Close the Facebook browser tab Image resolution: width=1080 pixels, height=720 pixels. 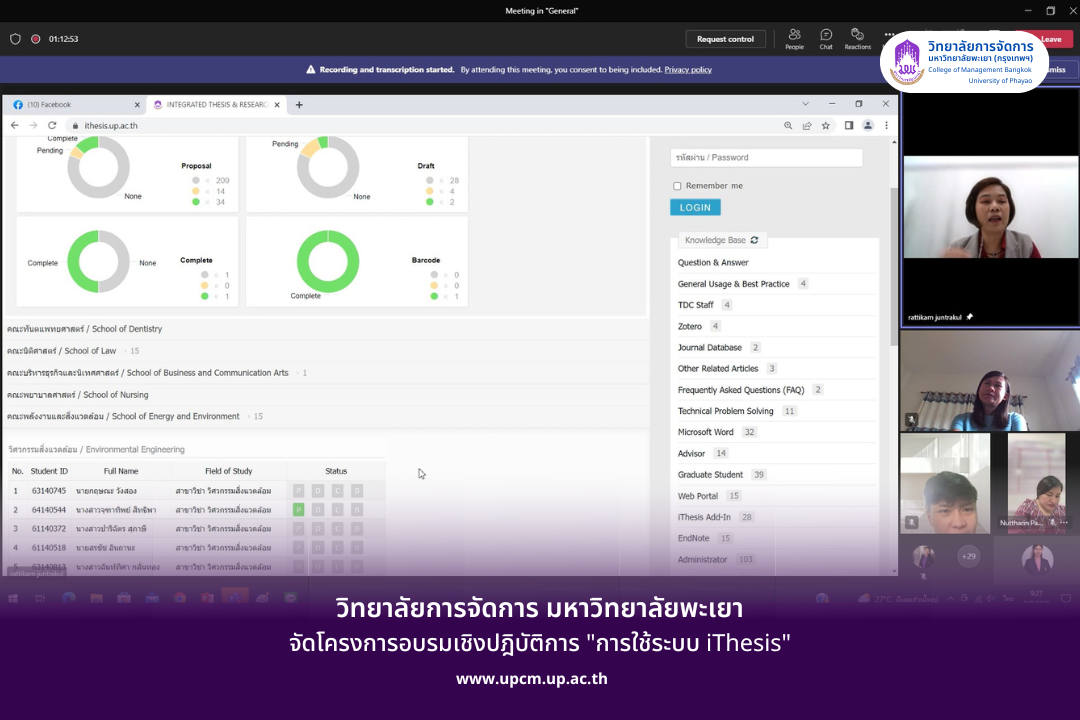(137, 105)
